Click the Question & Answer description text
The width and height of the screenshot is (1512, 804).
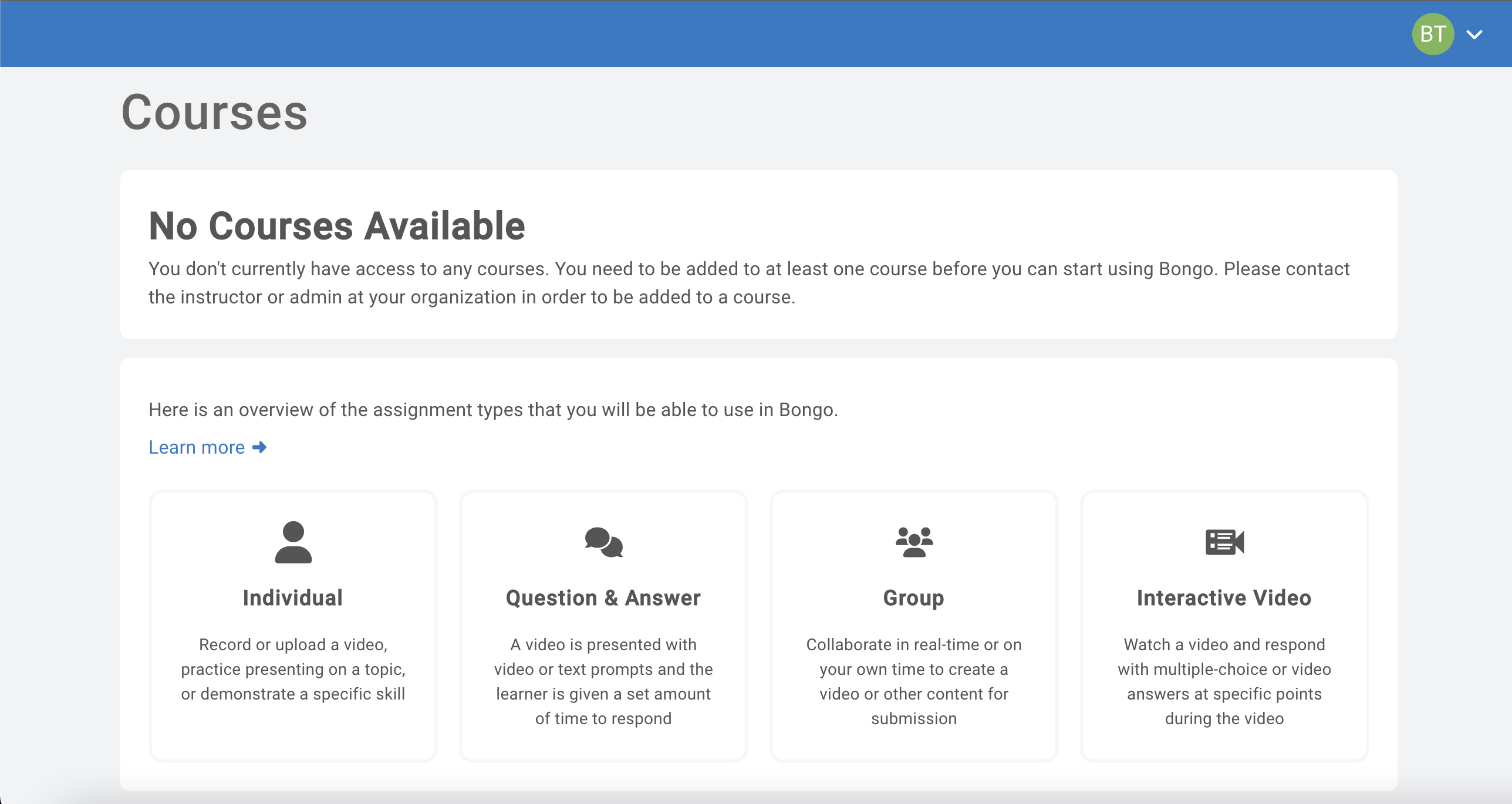click(x=603, y=681)
